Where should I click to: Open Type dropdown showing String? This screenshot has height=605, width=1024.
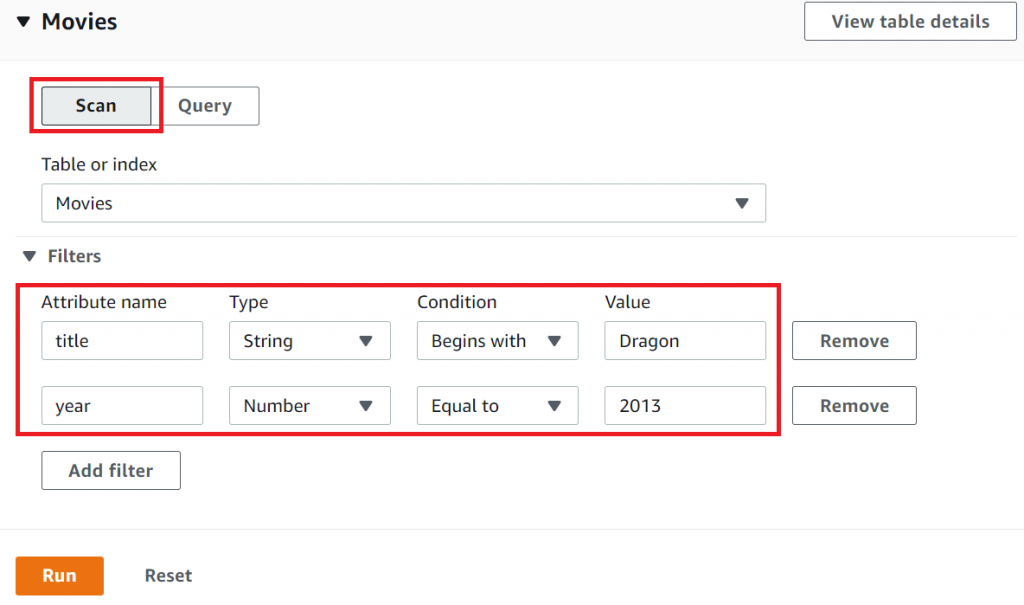pyautogui.click(x=309, y=341)
